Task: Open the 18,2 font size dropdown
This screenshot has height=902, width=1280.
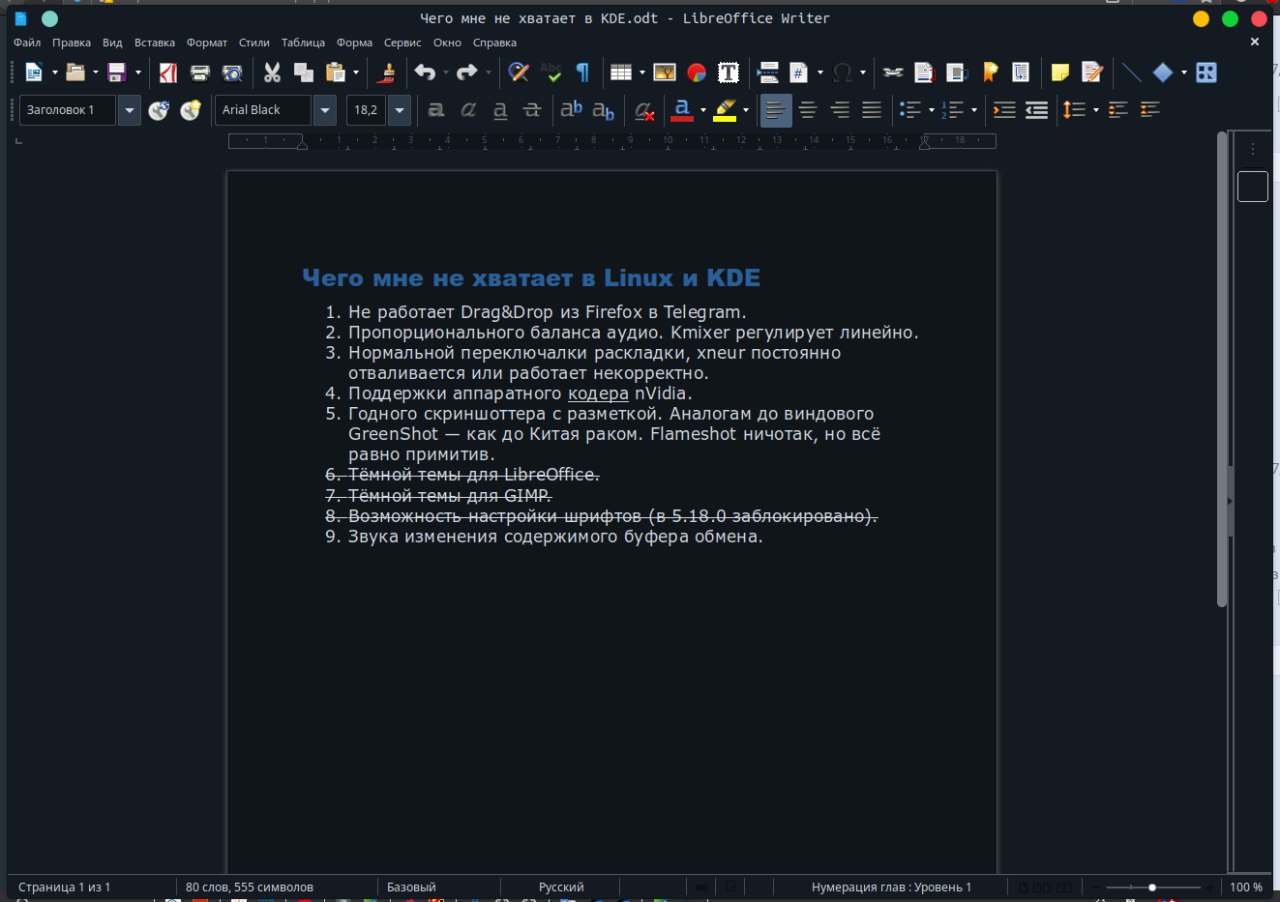Action: (x=400, y=110)
